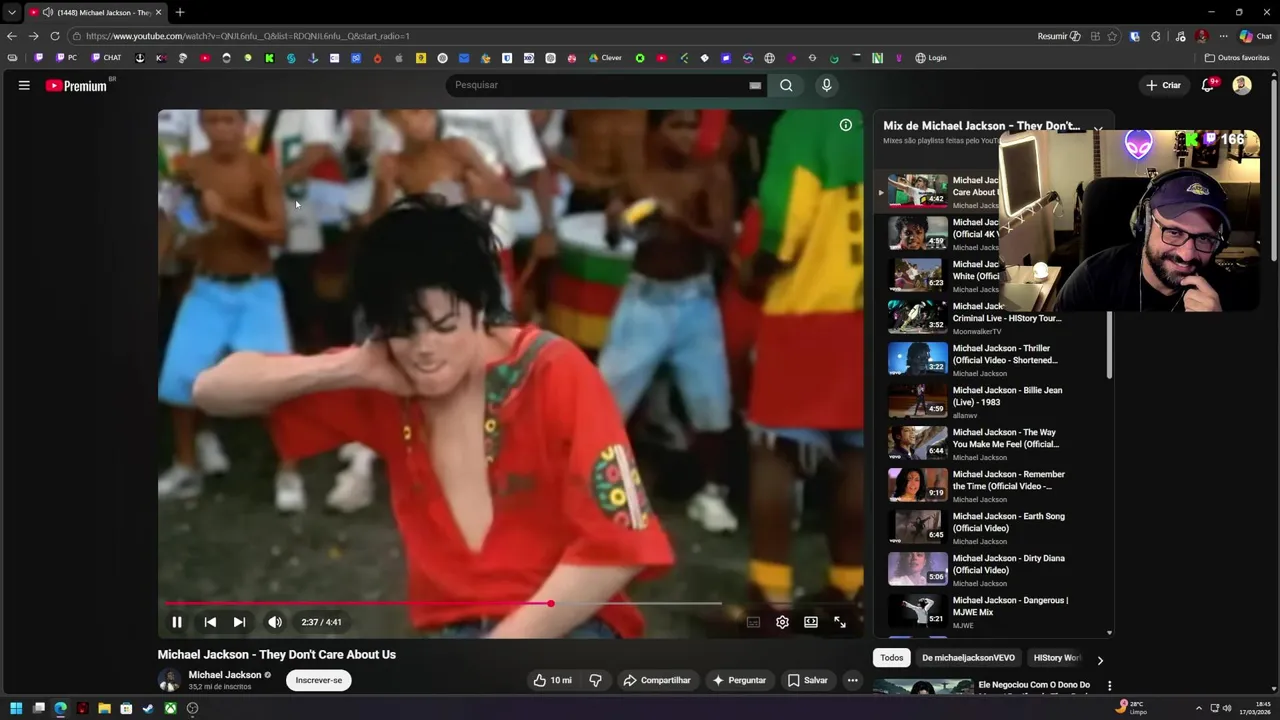
Task: Like the video (10 mi)
Action: 552,680
